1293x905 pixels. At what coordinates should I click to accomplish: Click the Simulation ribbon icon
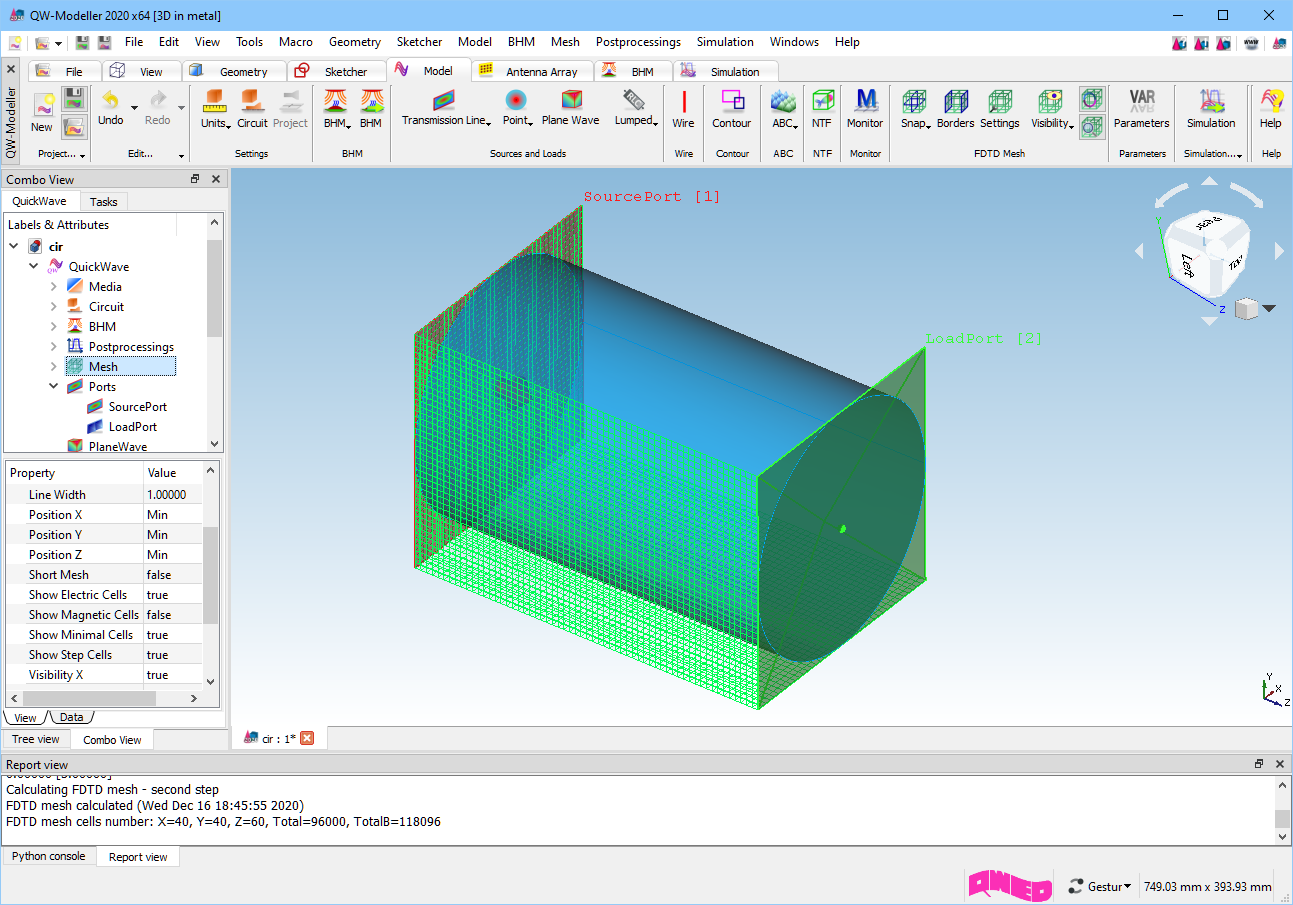1211,110
